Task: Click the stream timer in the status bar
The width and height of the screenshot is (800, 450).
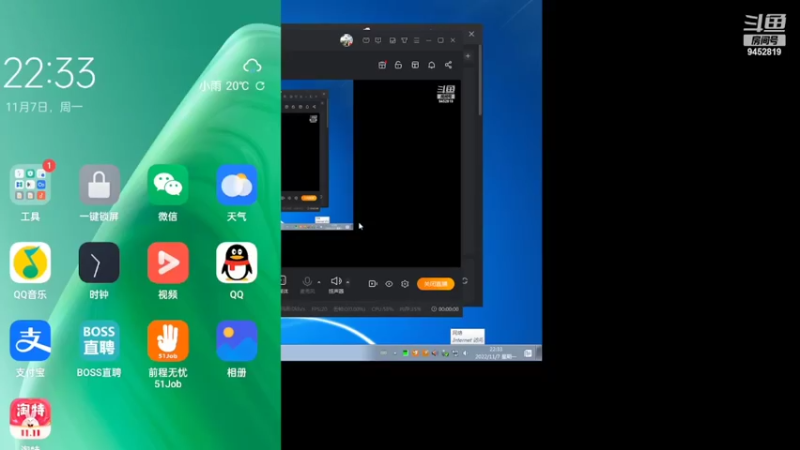Action: click(x=445, y=309)
